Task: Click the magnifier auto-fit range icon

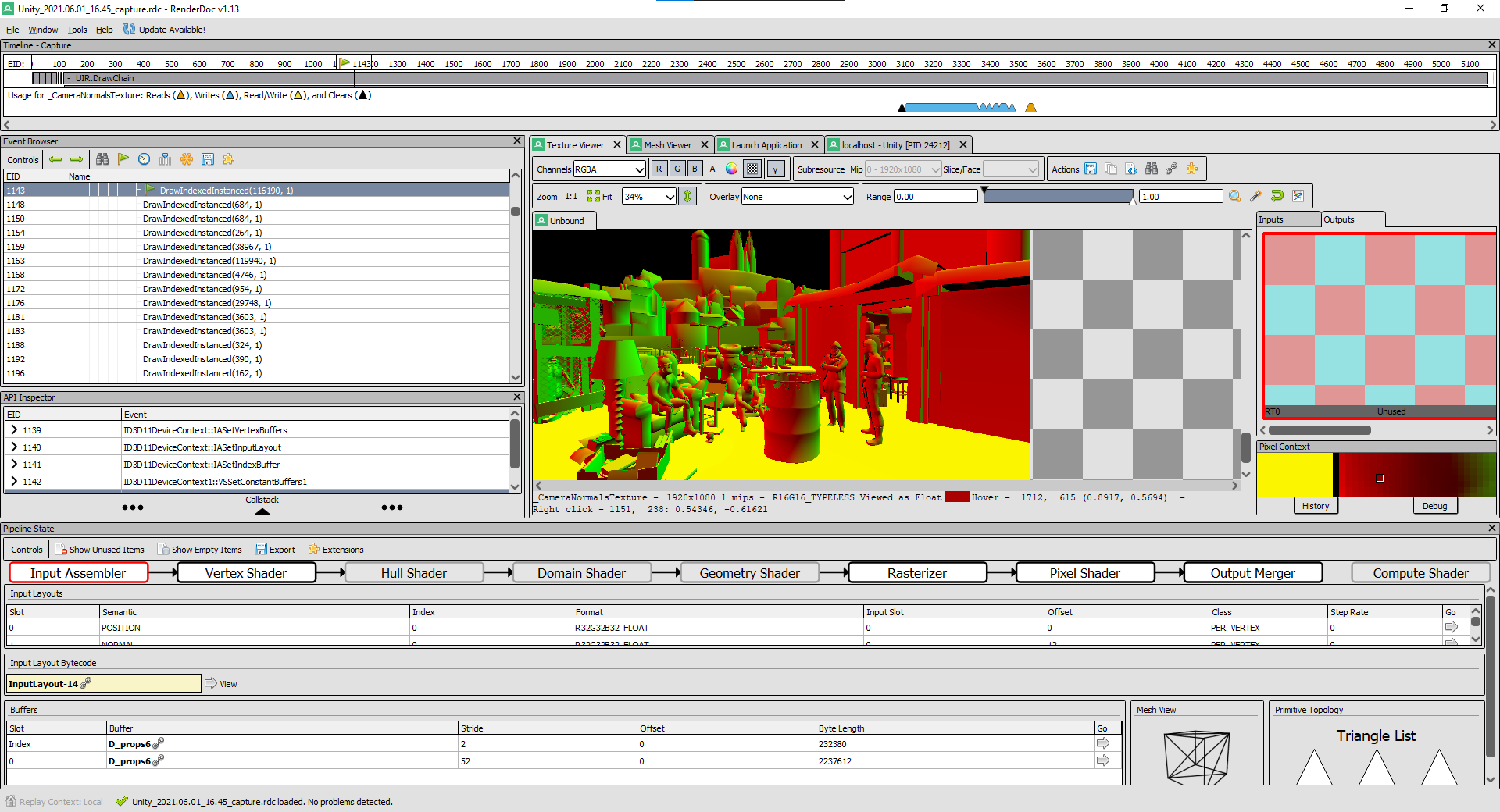Action: [x=1234, y=196]
